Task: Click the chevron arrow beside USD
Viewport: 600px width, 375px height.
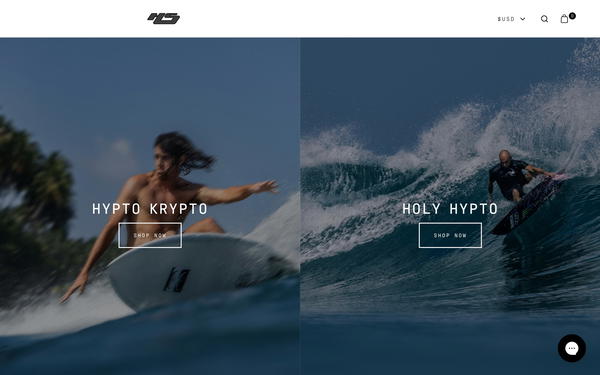Action: pos(523,19)
